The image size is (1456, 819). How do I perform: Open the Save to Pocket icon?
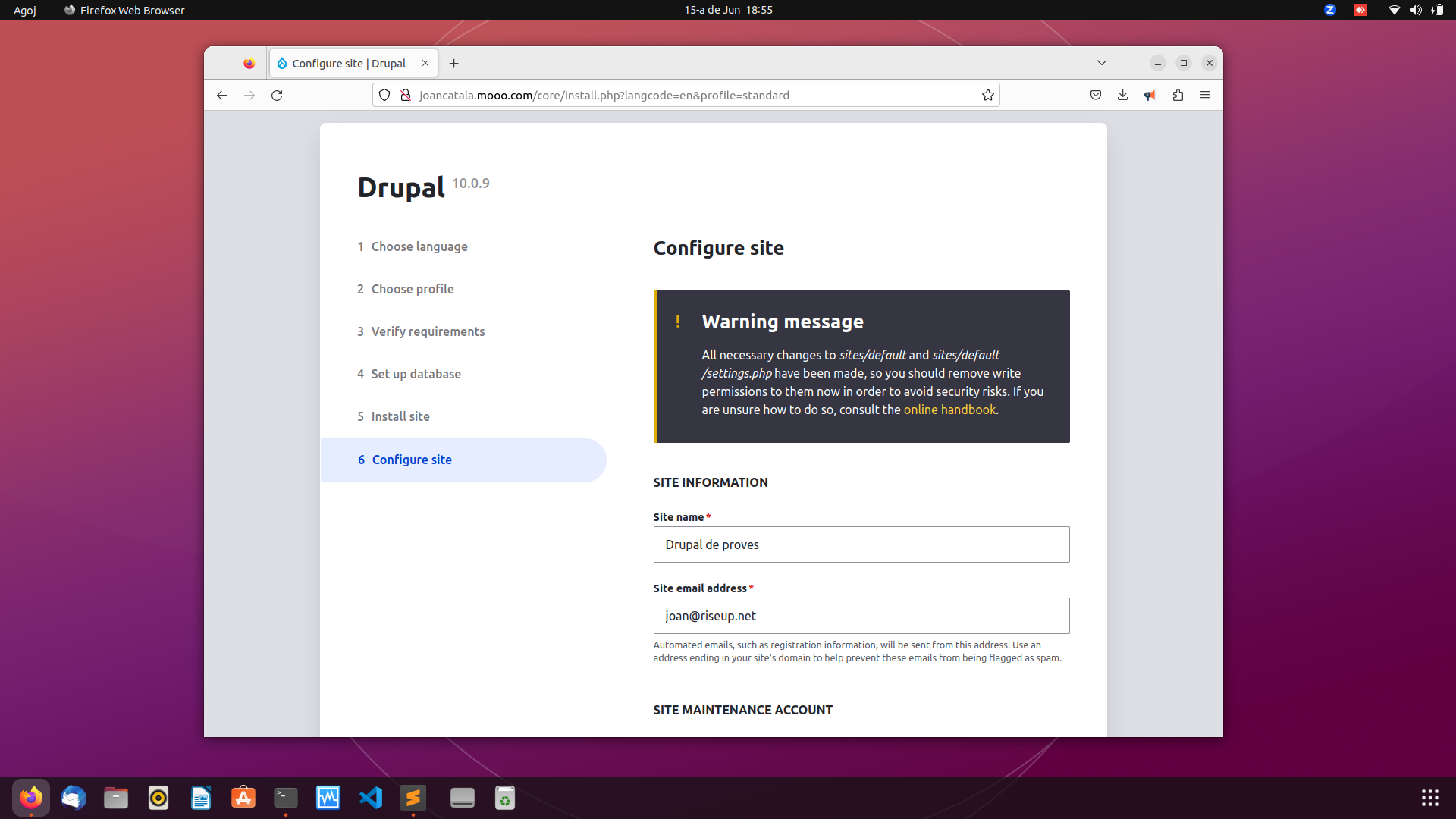1095,95
